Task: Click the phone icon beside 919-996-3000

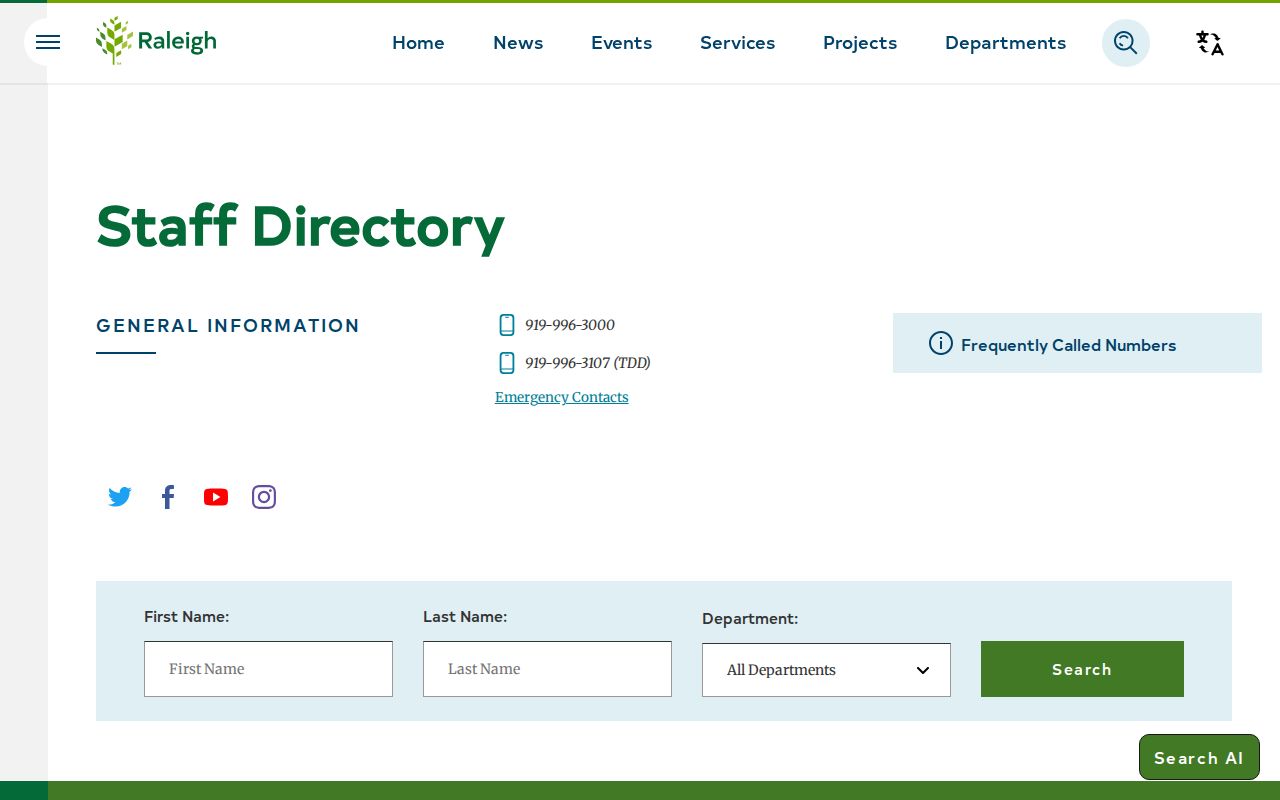Action: (x=507, y=325)
